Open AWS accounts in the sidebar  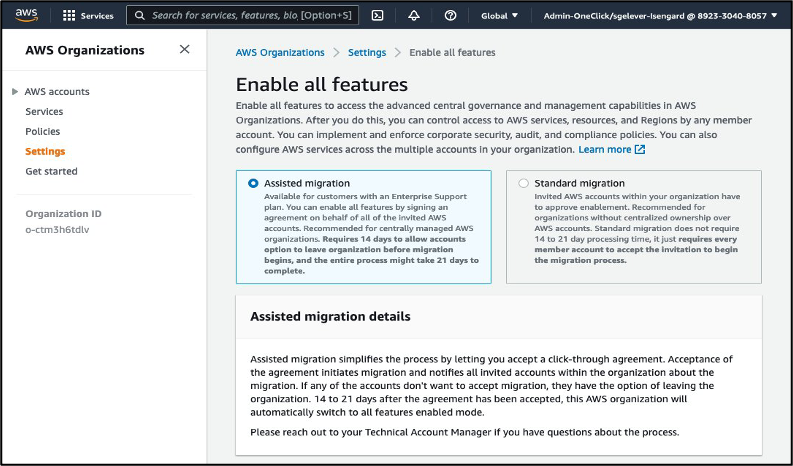[57, 92]
